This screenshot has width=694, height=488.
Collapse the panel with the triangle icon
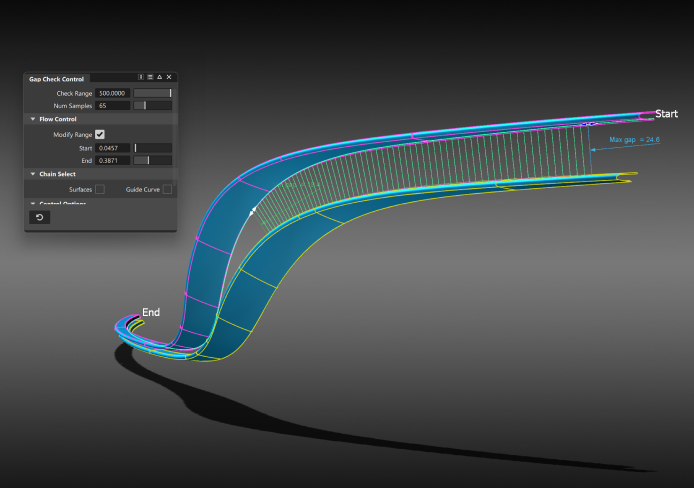159,77
